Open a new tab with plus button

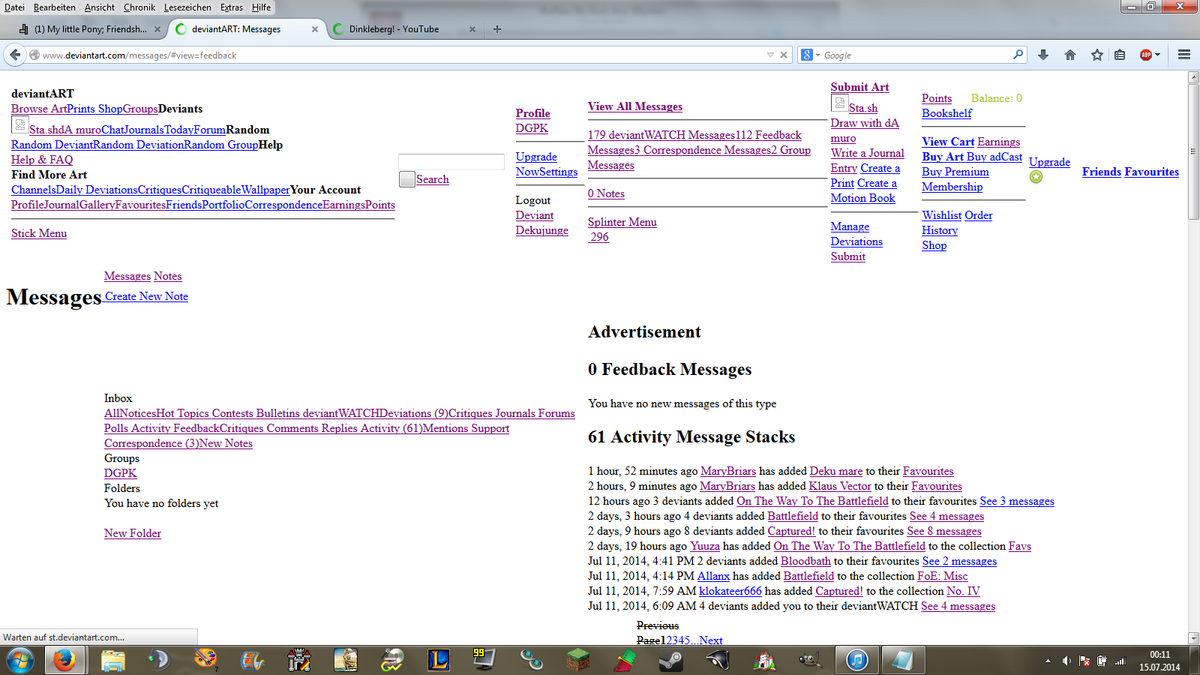click(497, 29)
